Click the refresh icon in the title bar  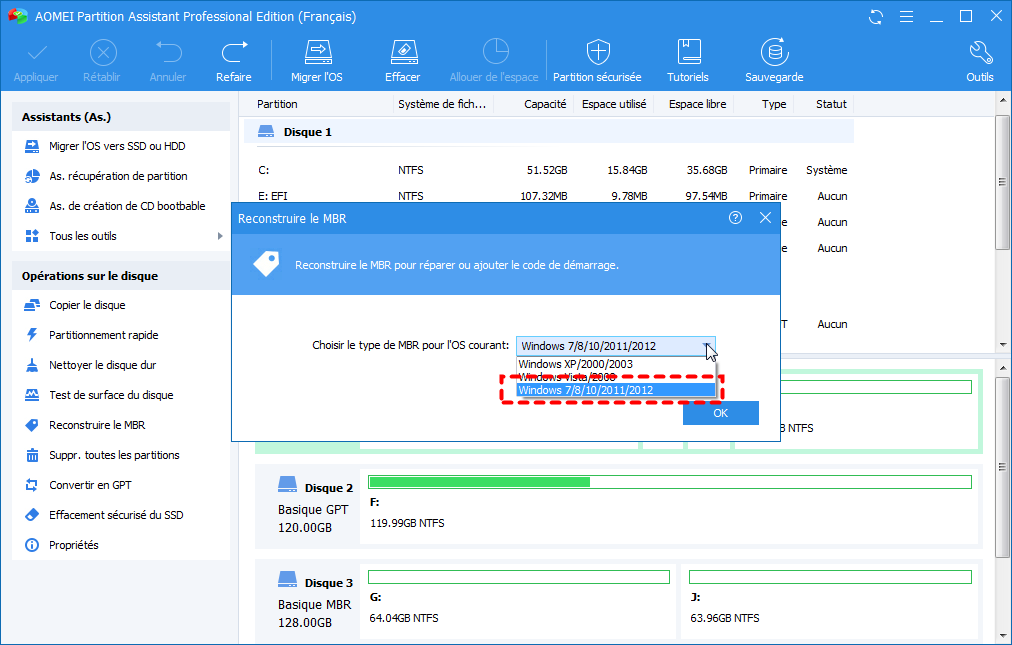[876, 17]
